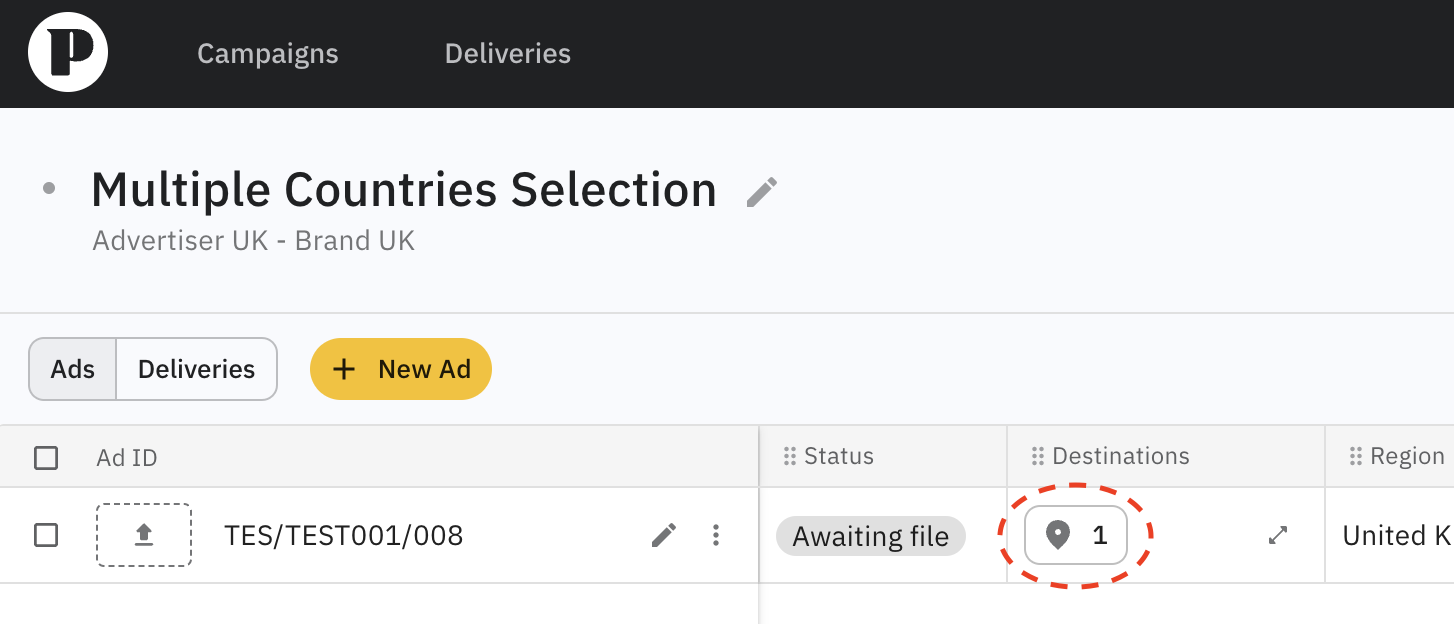Click the upload file icon for TES/TEST001/008
The image size is (1454, 624).
[x=144, y=536]
